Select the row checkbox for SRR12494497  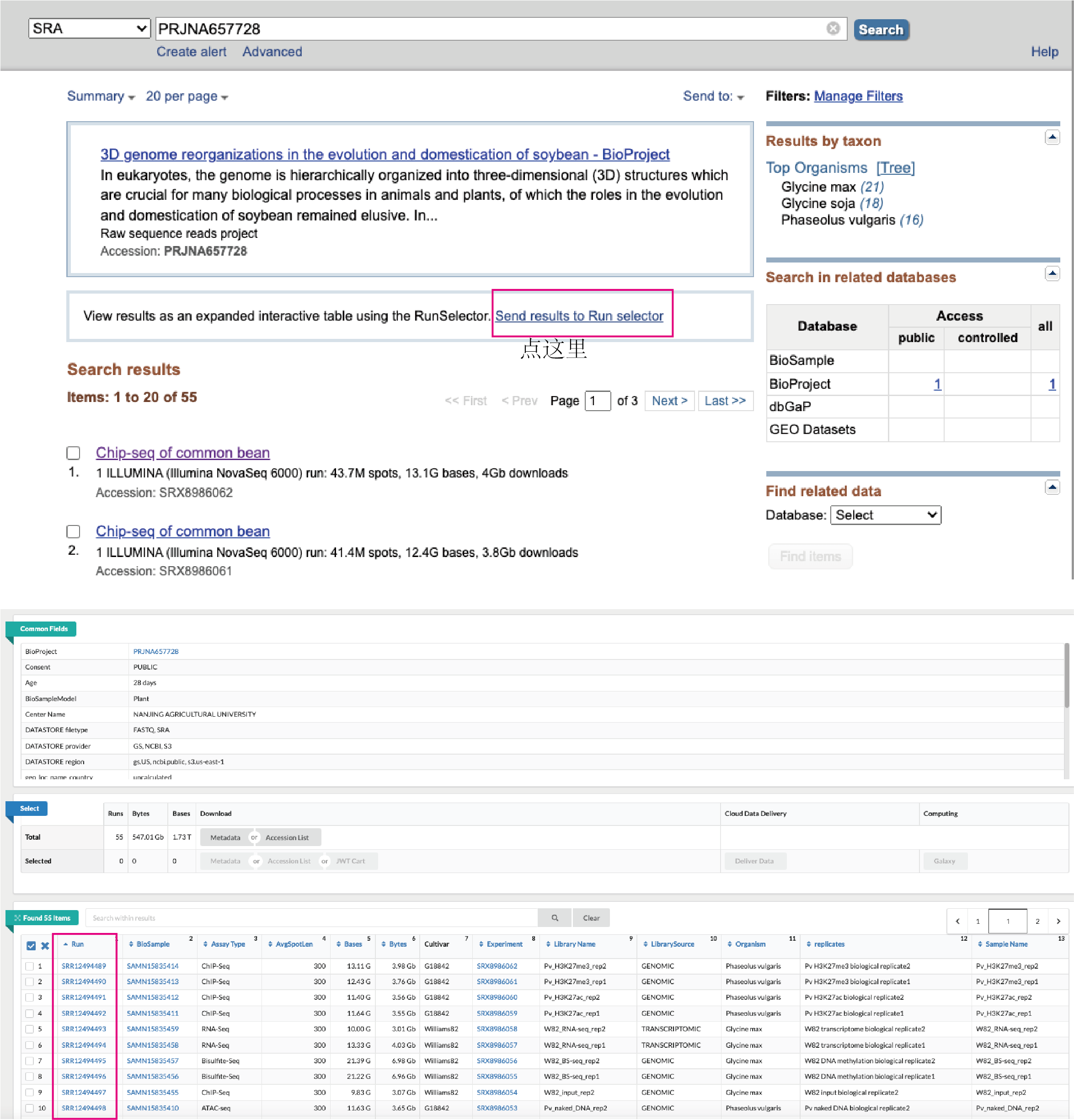click(x=29, y=1093)
